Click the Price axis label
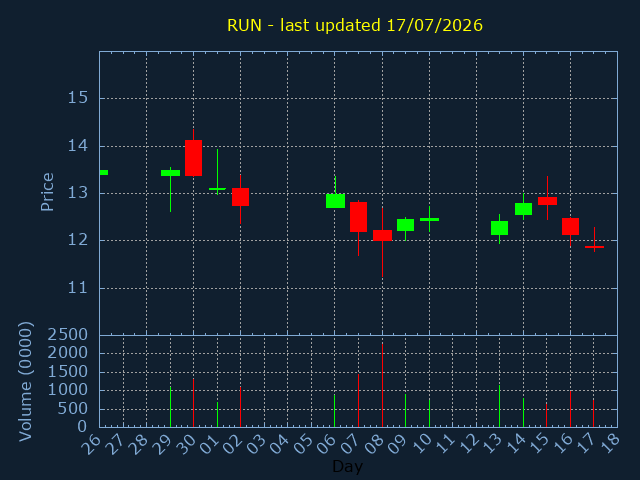Image resolution: width=640 pixels, height=480 pixels. tap(47, 192)
